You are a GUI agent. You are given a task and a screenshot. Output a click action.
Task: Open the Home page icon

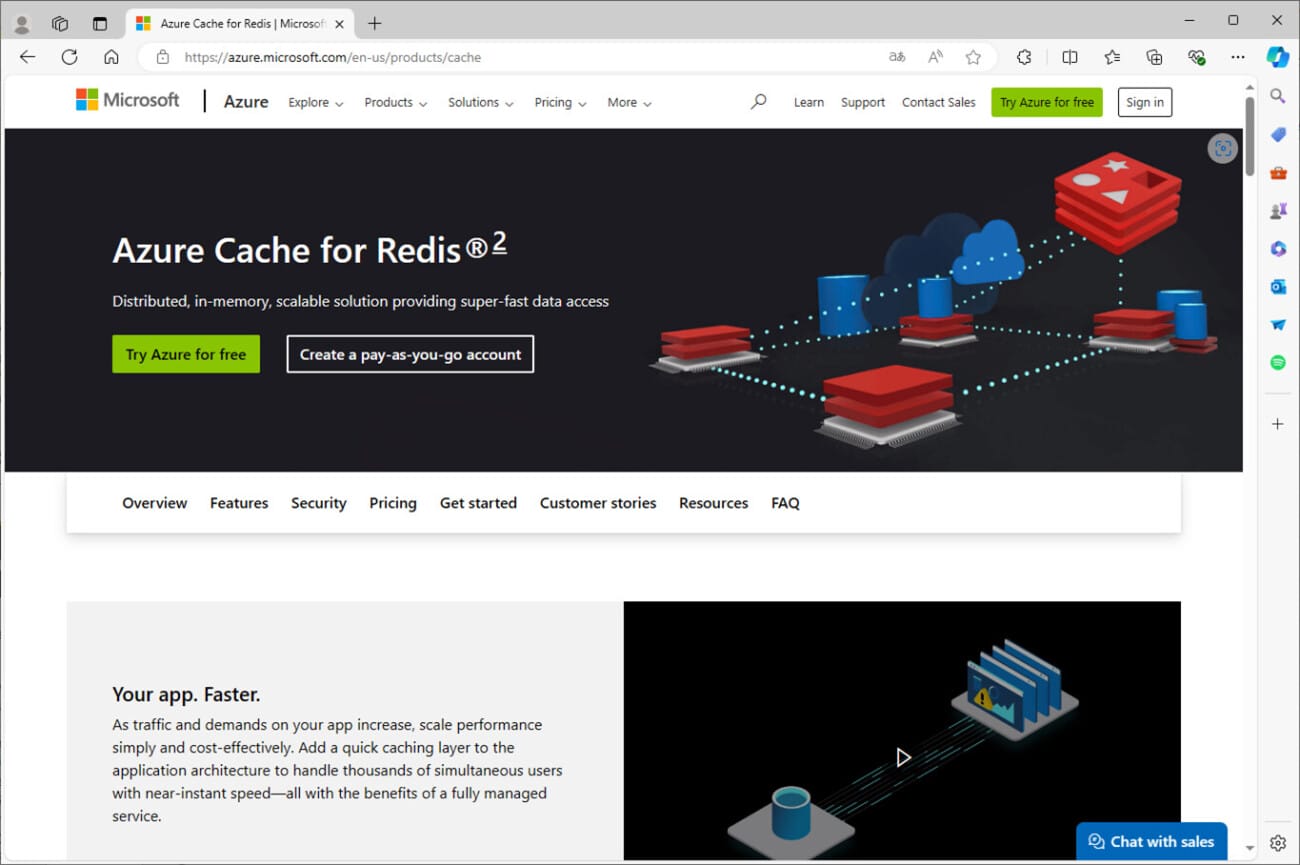(111, 57)
